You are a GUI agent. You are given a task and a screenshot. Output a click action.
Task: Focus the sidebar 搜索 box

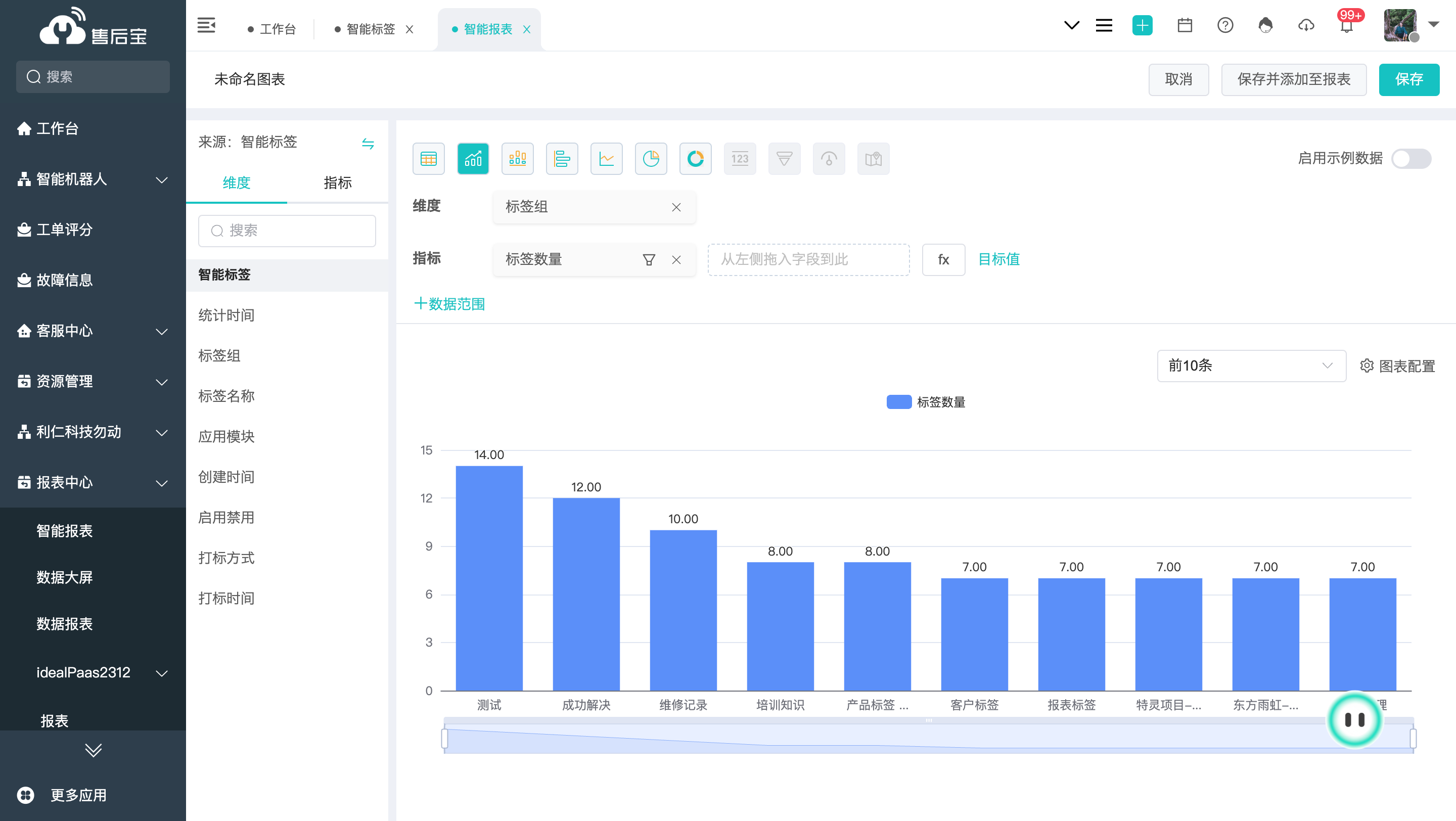[x=93, y=77]
